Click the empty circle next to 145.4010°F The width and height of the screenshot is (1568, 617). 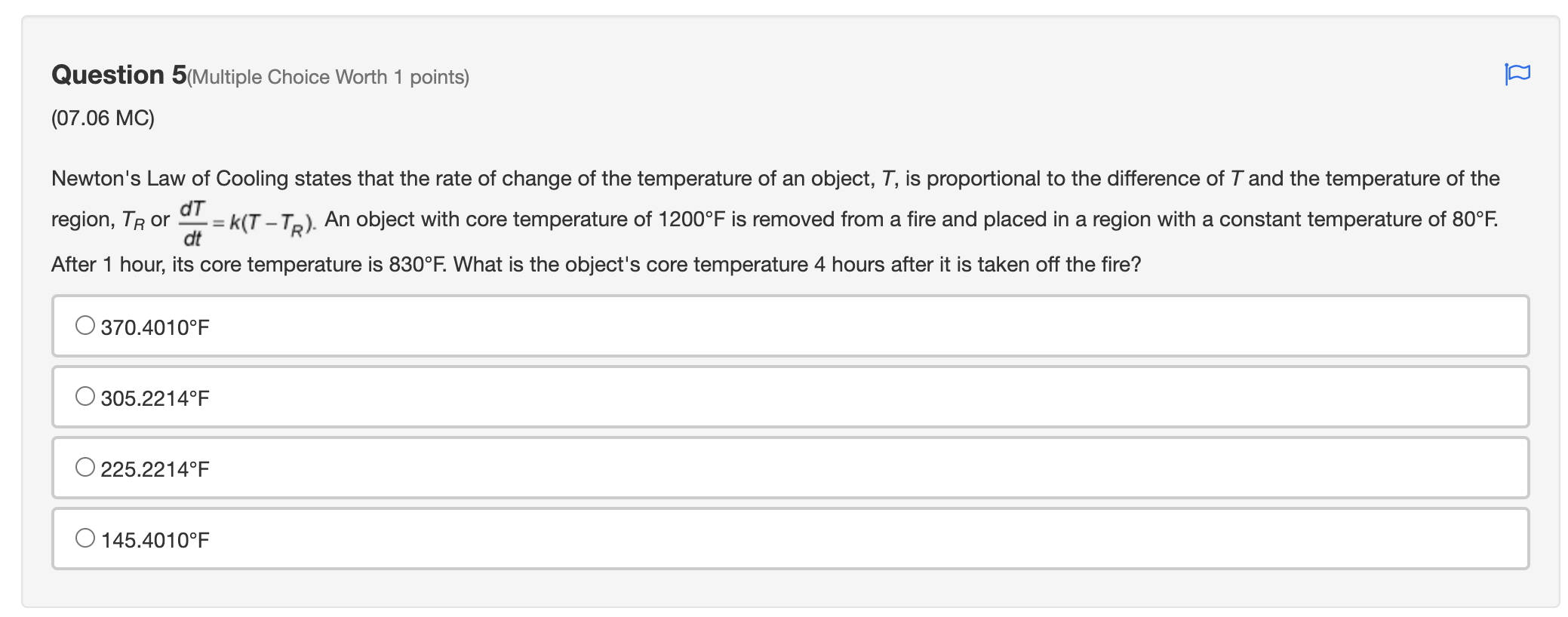point(85,537)
